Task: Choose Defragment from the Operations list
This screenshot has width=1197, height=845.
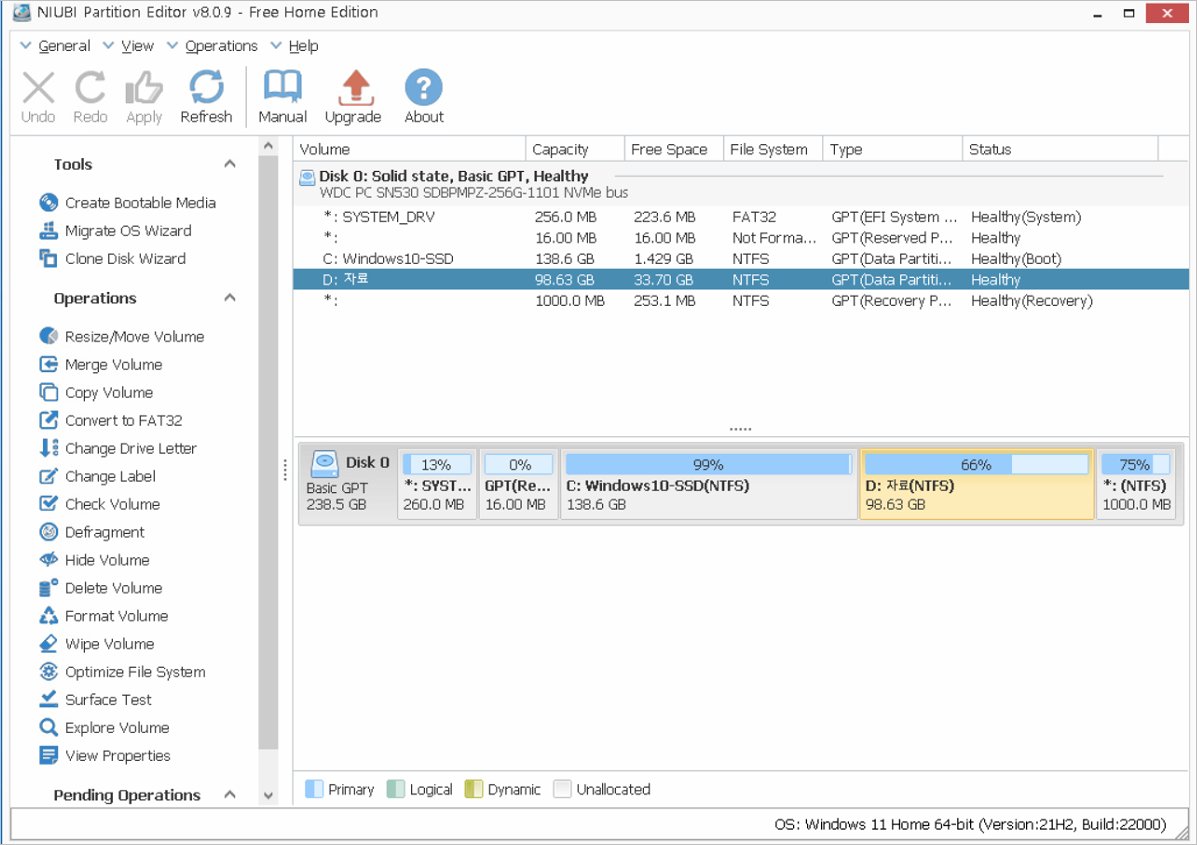Action: pos(104,533)
